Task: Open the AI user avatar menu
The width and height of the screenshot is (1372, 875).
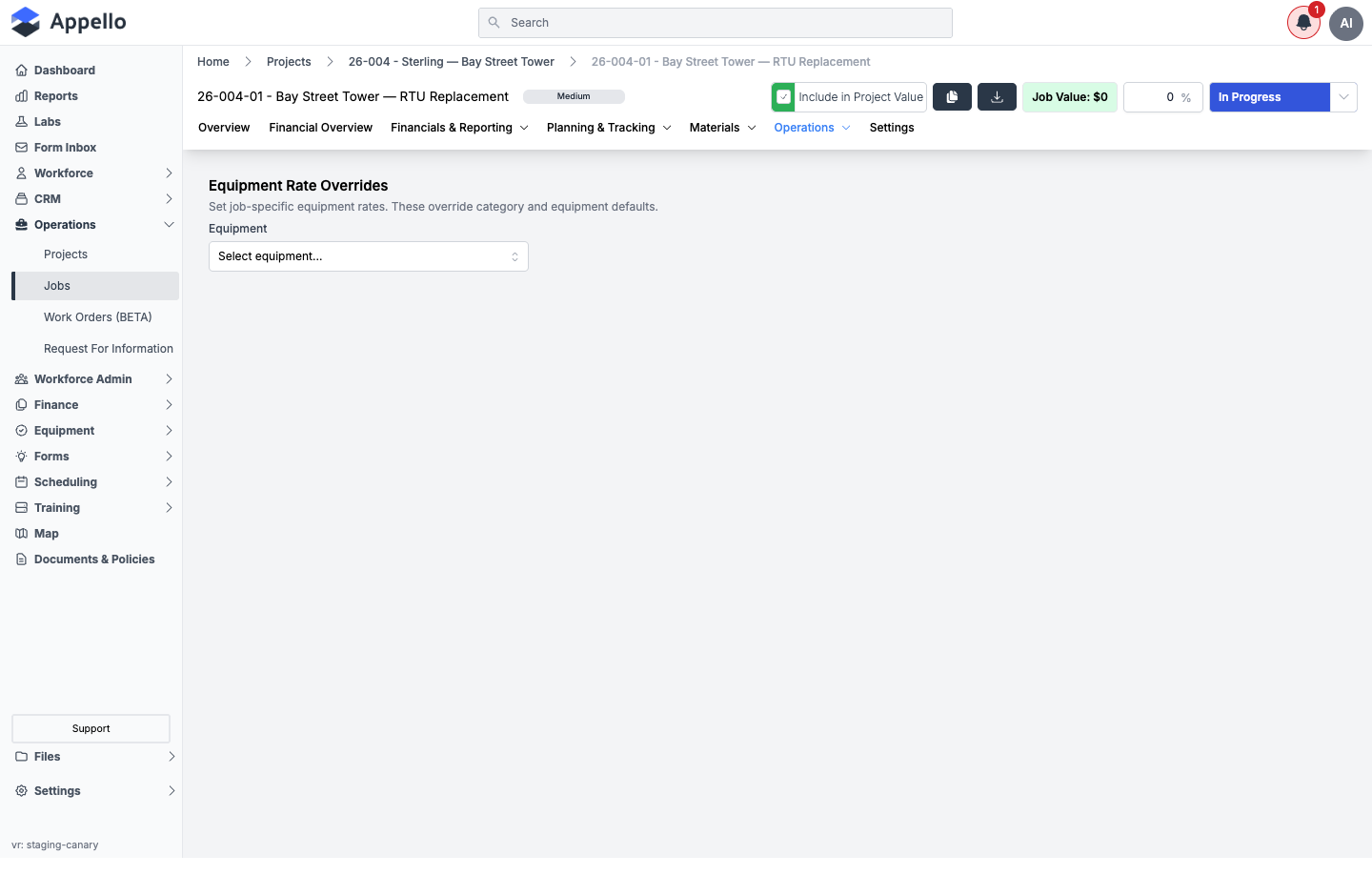Action: point(1346,23)
